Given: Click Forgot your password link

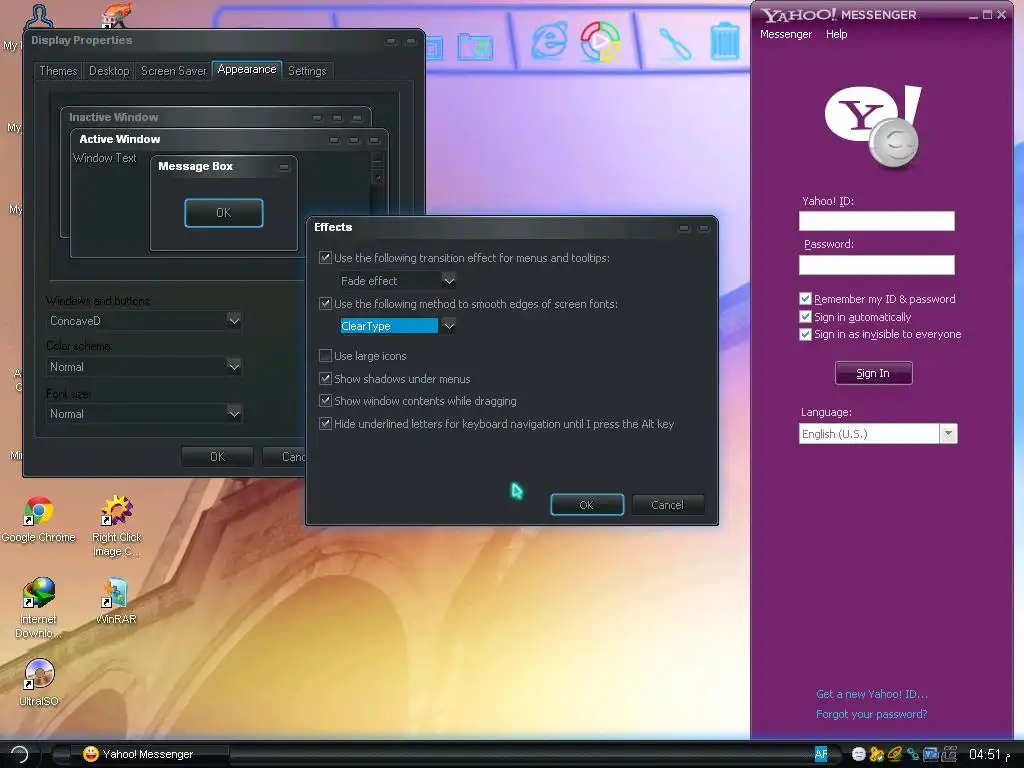Looking at the screenshot, I should pos(872,714).
